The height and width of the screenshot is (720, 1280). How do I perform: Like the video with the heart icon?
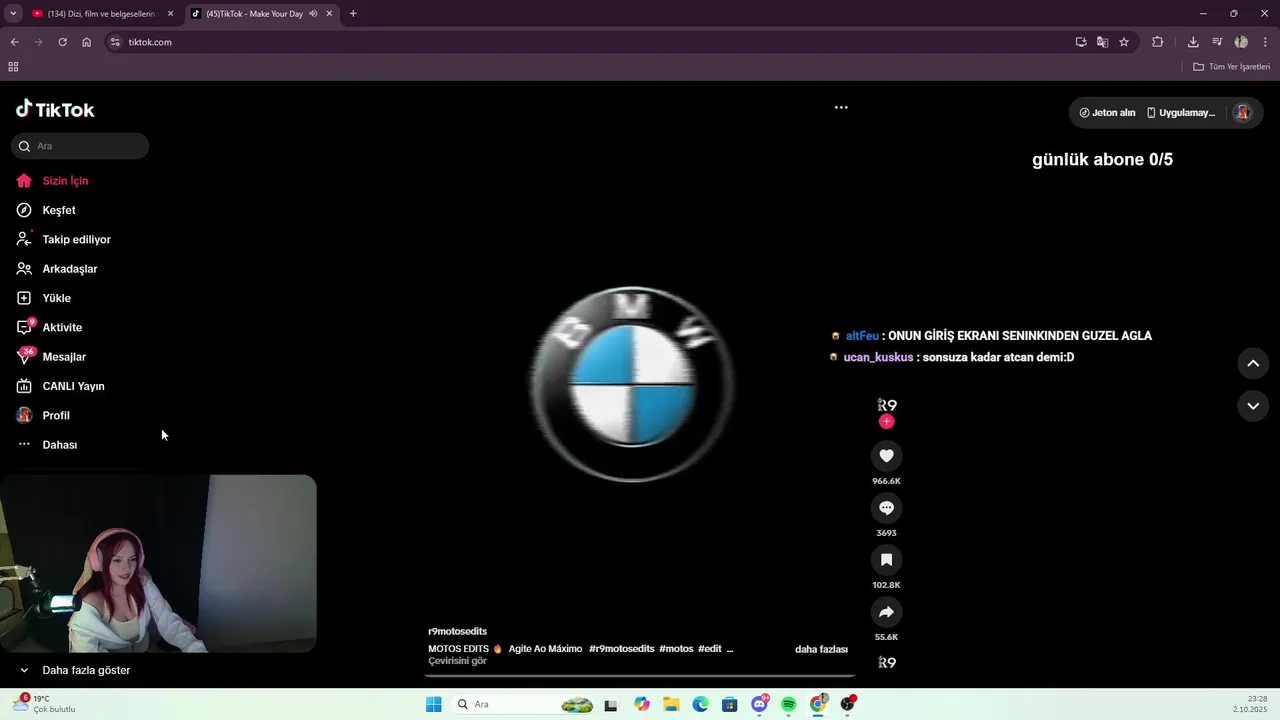(x=886, y=456)
